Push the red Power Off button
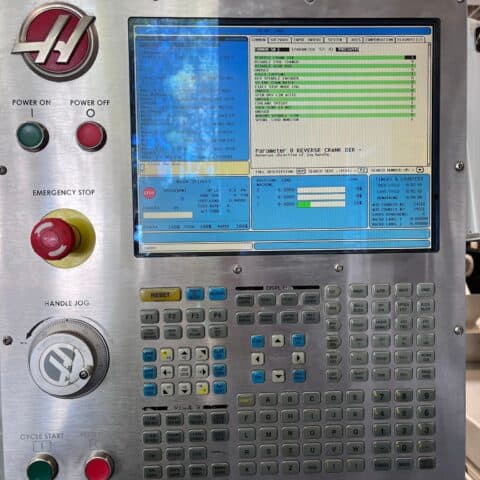The image size is (480, 480). click(91, 136)
